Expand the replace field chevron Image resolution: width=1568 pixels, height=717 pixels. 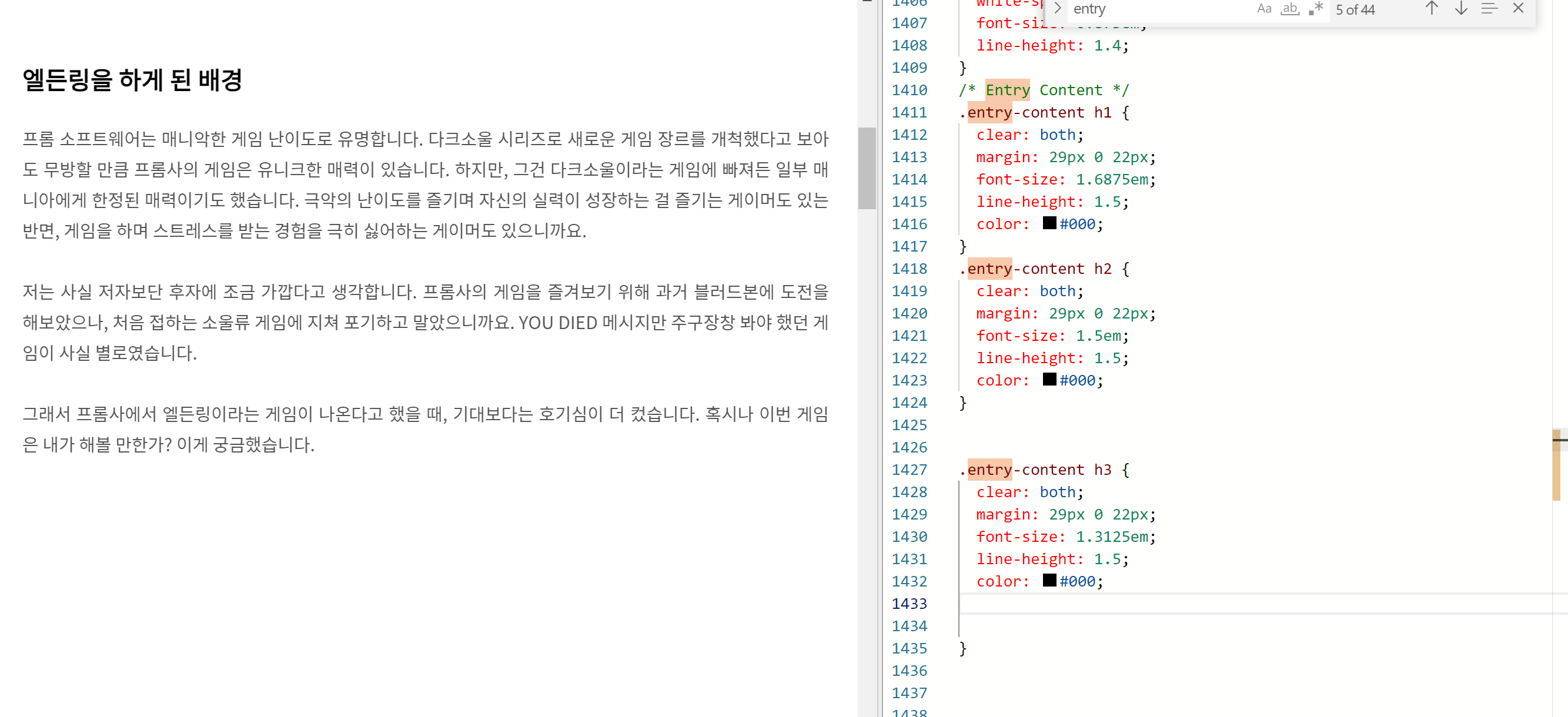tap(1057, 8)
